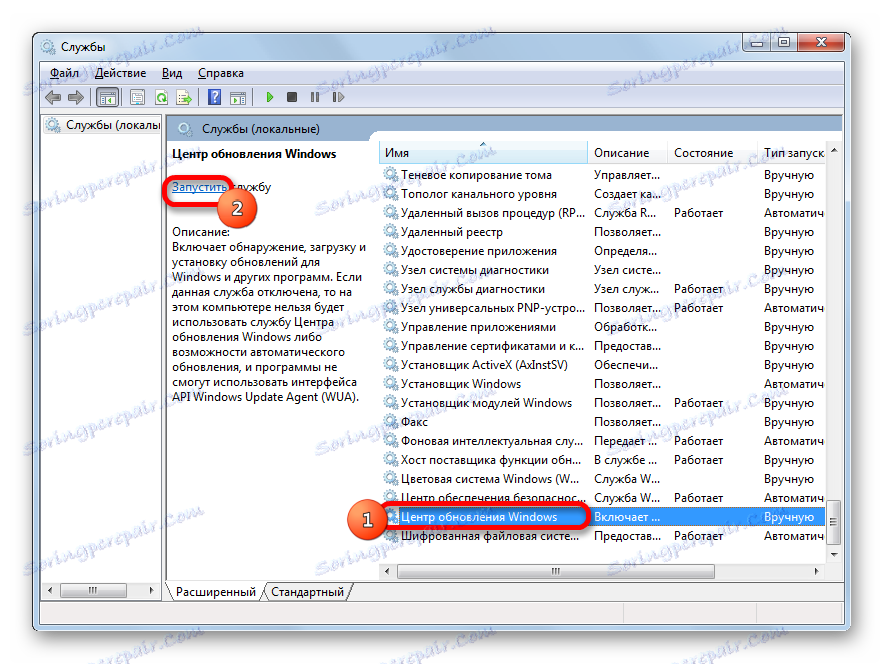Toggle the console tree pane icon
The height and width of the screenshot is (664, 884).
coord(107,98)
